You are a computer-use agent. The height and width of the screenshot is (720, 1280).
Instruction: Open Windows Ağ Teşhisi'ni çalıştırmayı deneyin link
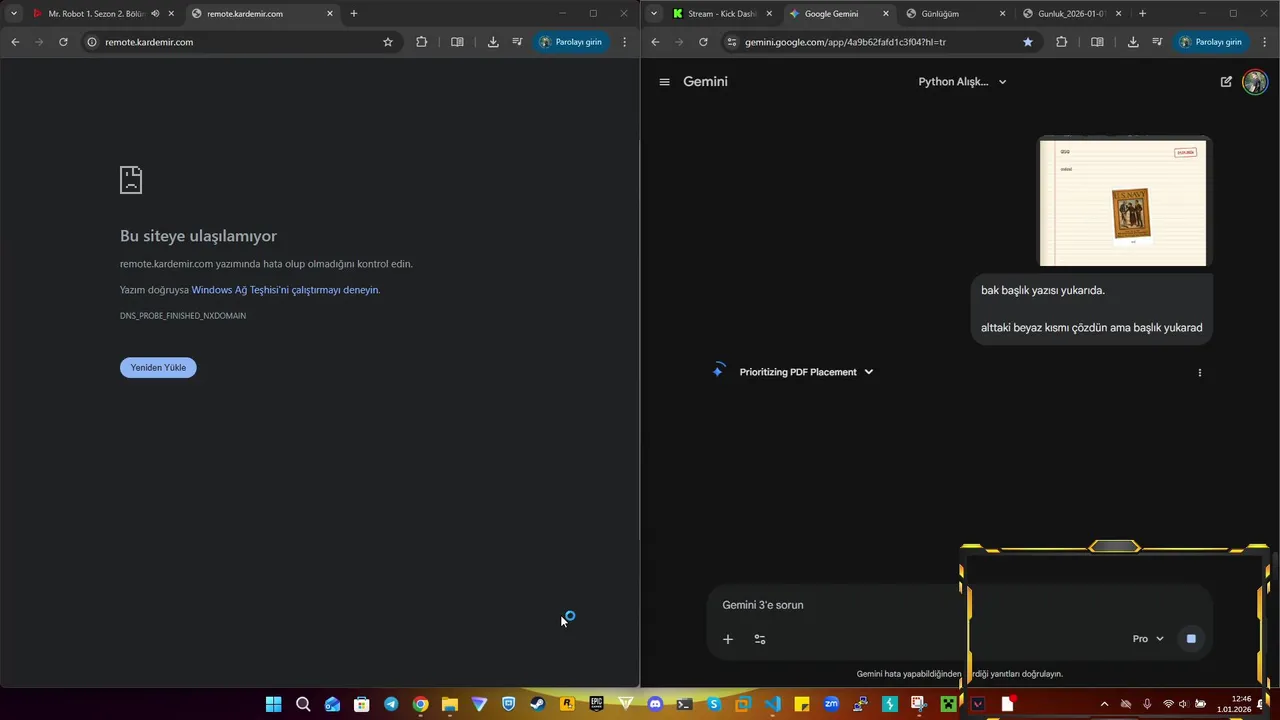click(x=285, y=290)
